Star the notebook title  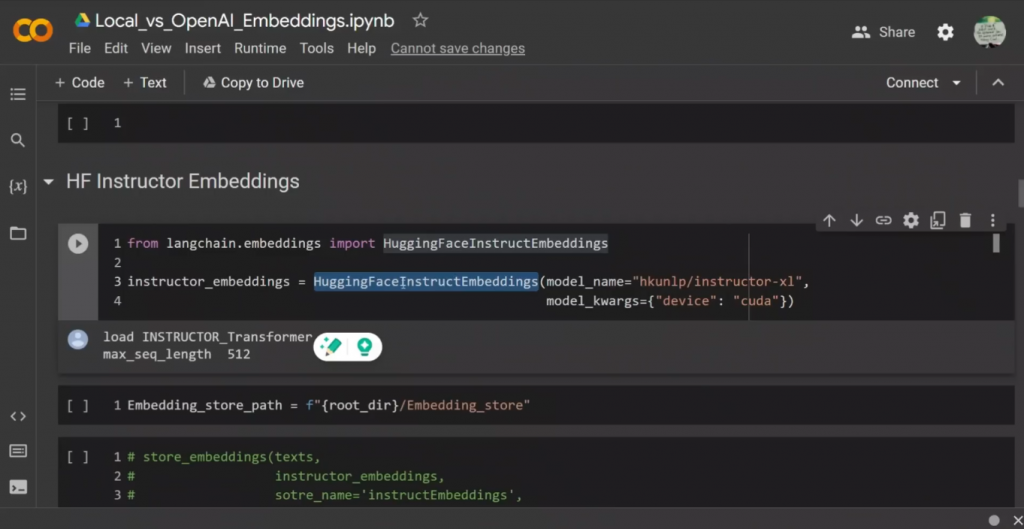pos(421,20)
